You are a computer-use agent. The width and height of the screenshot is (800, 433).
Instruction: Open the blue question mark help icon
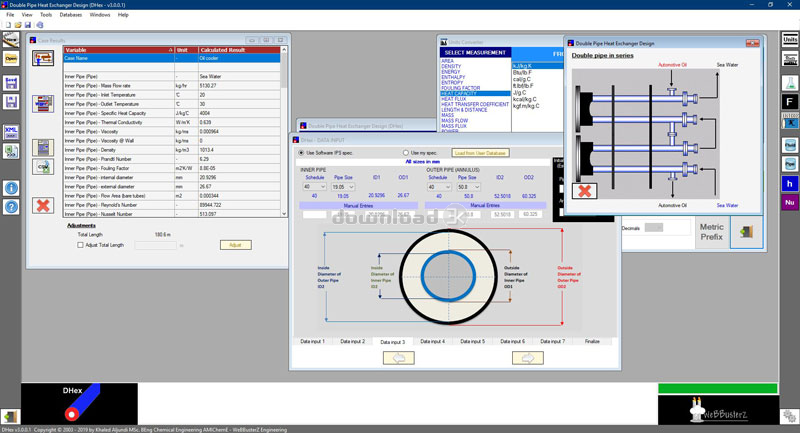click(11, 207)
